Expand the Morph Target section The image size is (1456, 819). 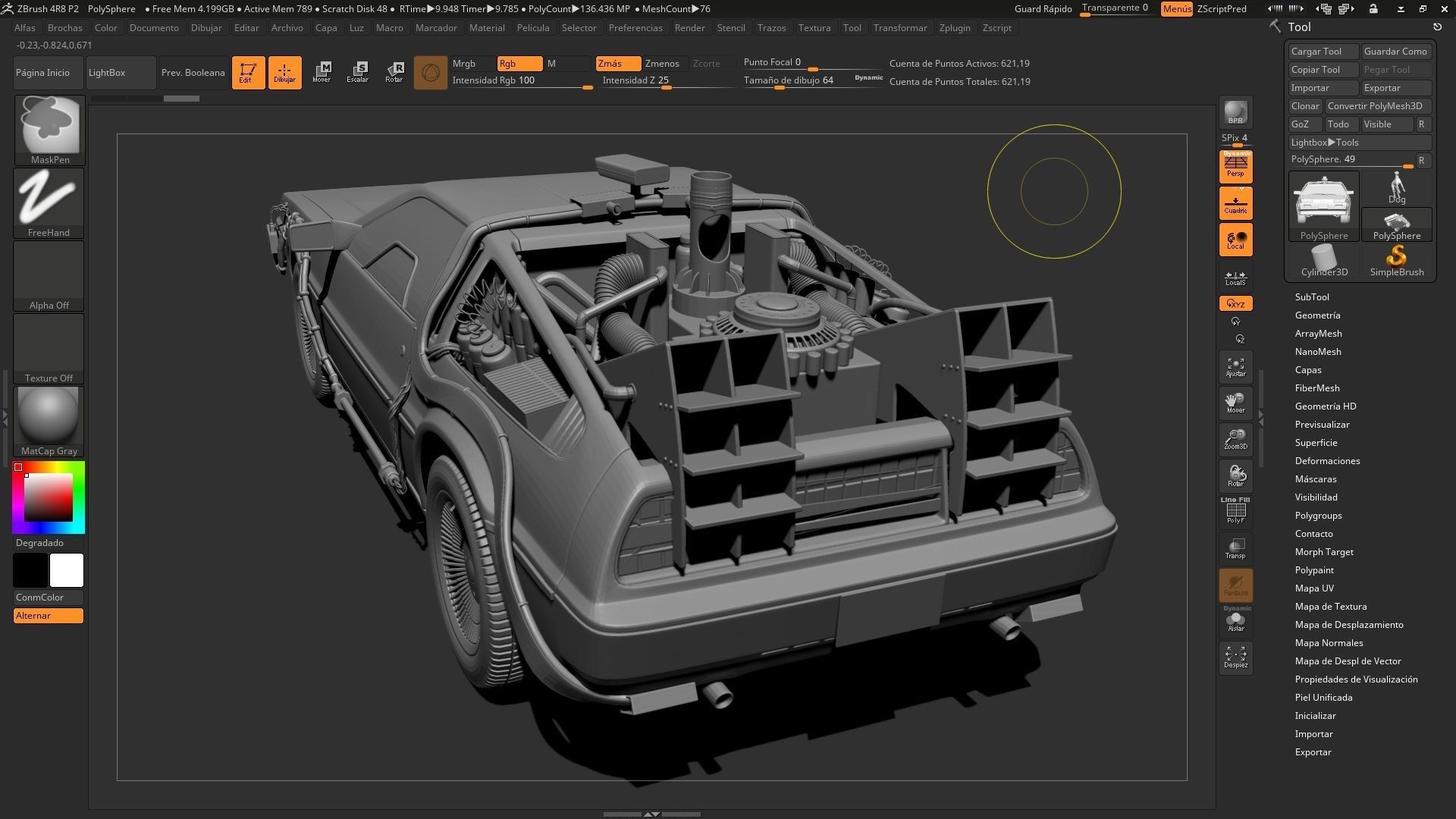1324,552
